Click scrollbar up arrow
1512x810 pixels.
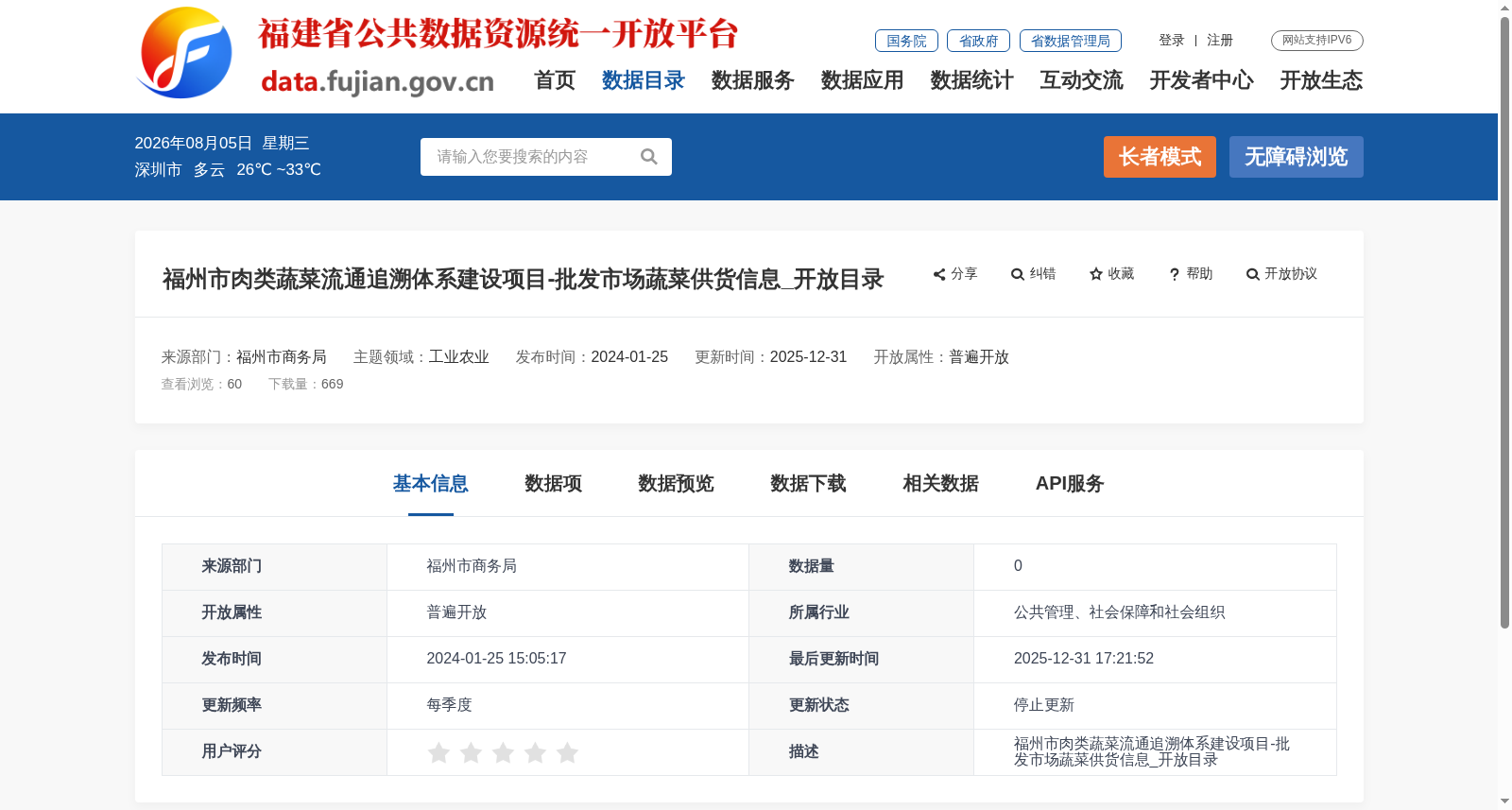tap(1504, 8)
